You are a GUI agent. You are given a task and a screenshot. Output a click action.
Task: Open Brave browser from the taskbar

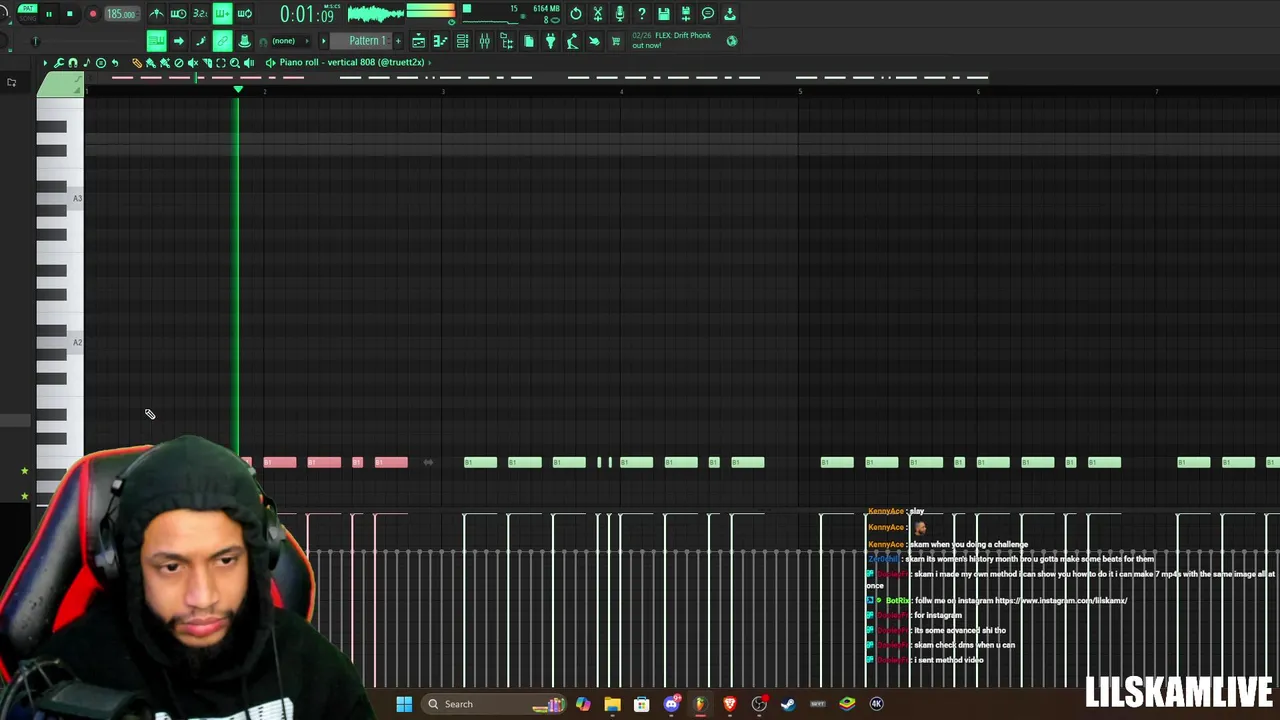(x=730, y=704)
